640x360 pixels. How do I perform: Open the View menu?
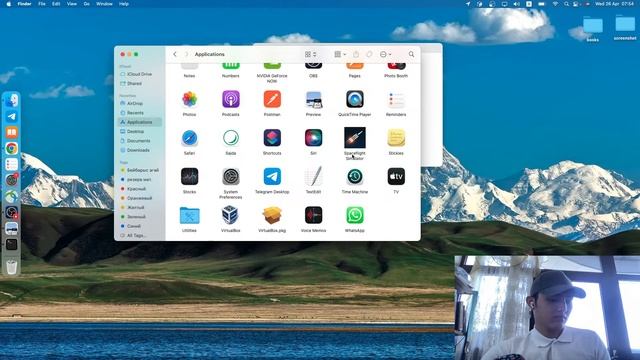(72, 4)
